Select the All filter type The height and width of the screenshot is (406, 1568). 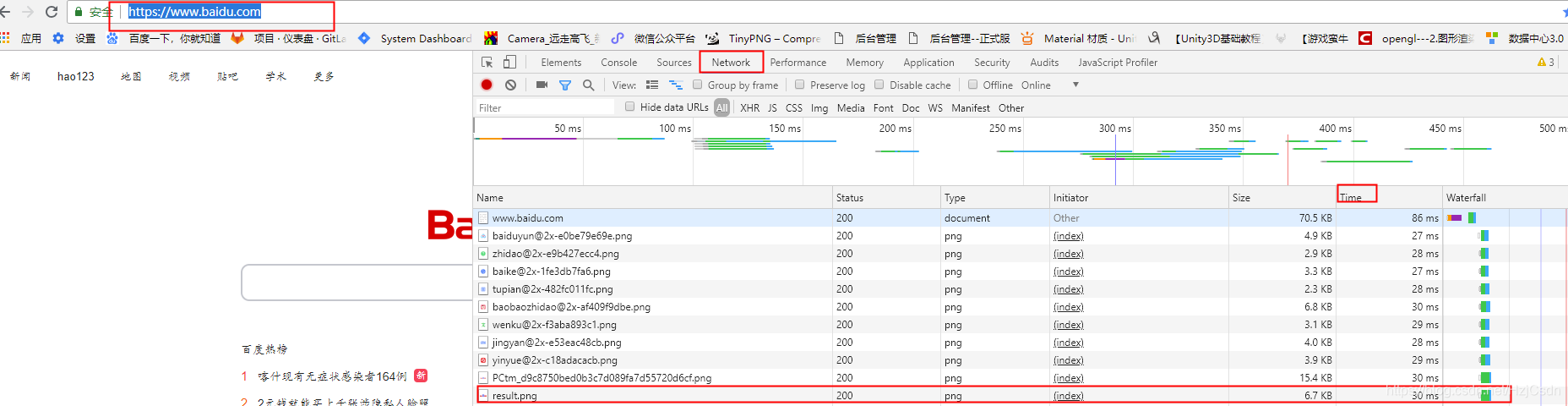coord(721,107)
